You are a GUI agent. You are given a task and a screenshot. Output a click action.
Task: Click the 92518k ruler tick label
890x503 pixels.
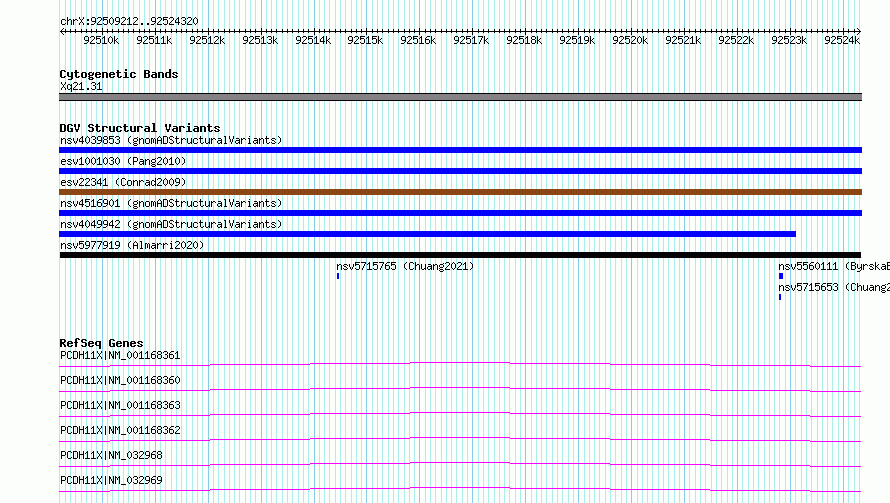click(524, 40)
